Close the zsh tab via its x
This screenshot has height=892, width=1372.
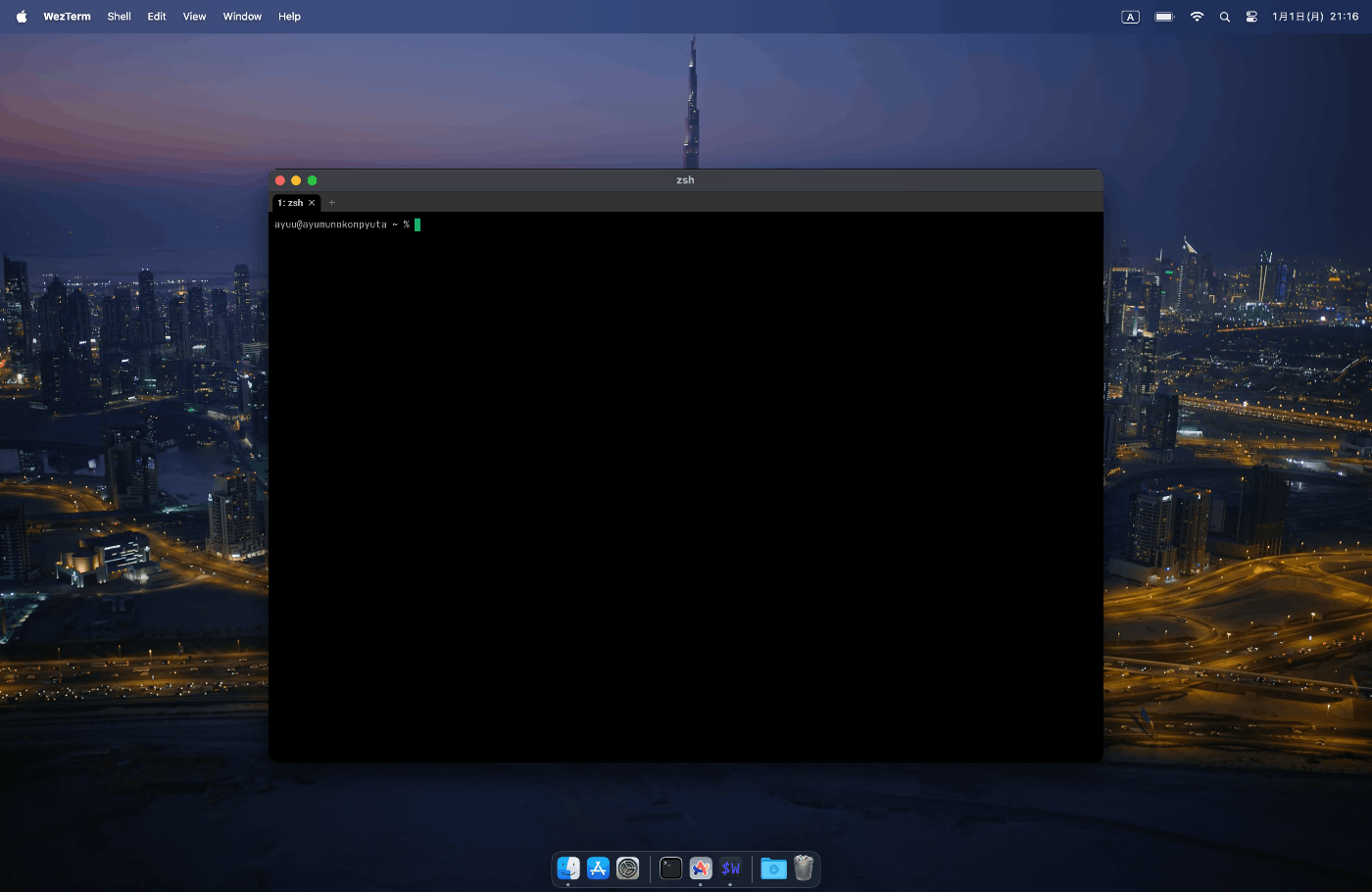(x=312, y=202)
